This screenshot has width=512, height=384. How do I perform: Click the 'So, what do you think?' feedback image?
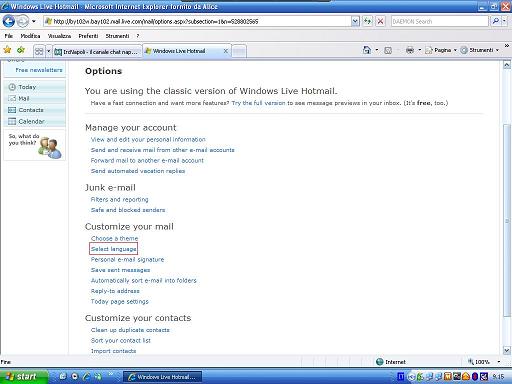tap(35, 145)
